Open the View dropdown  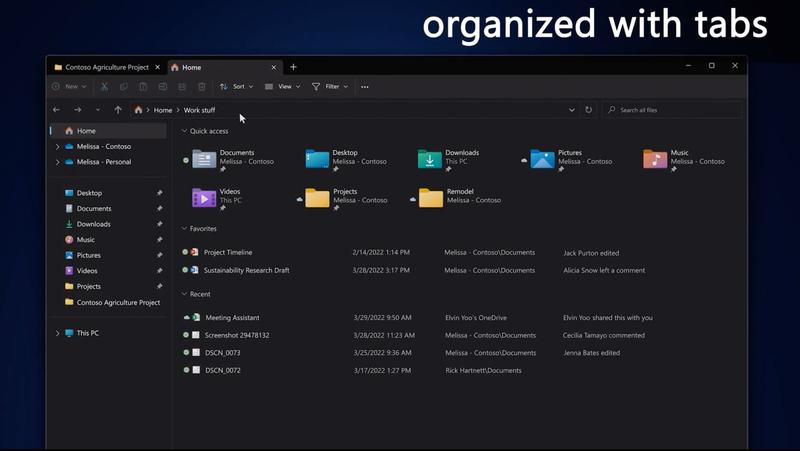tap(283, 87)
